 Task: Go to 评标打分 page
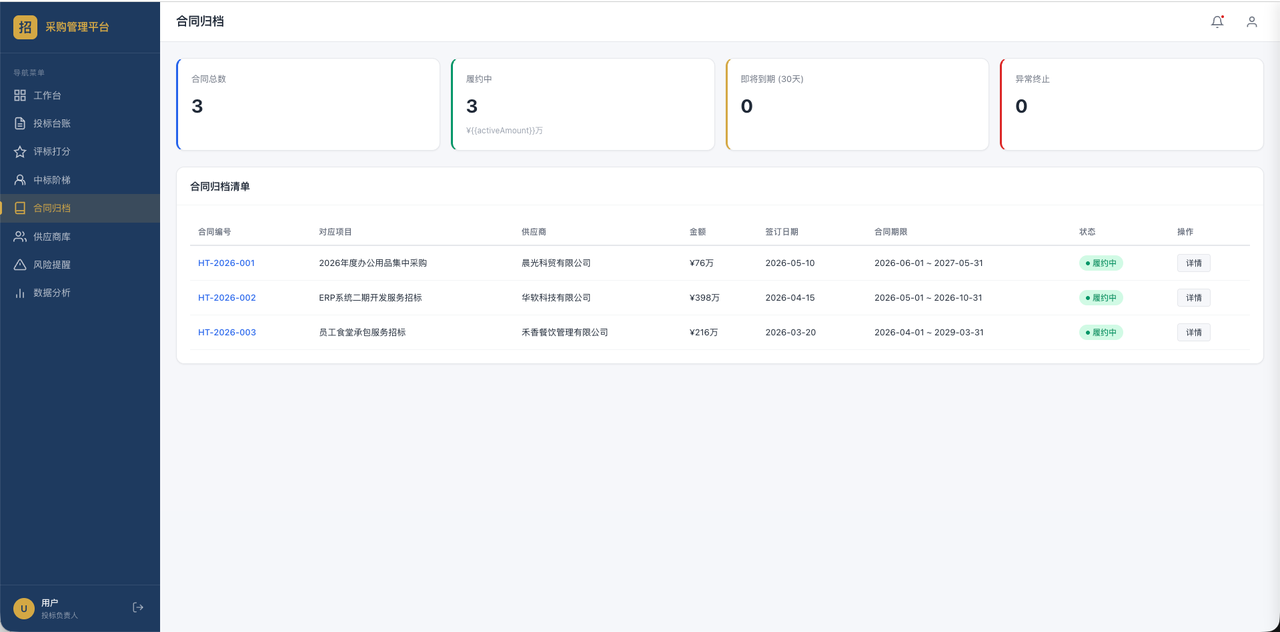(80, 152)
